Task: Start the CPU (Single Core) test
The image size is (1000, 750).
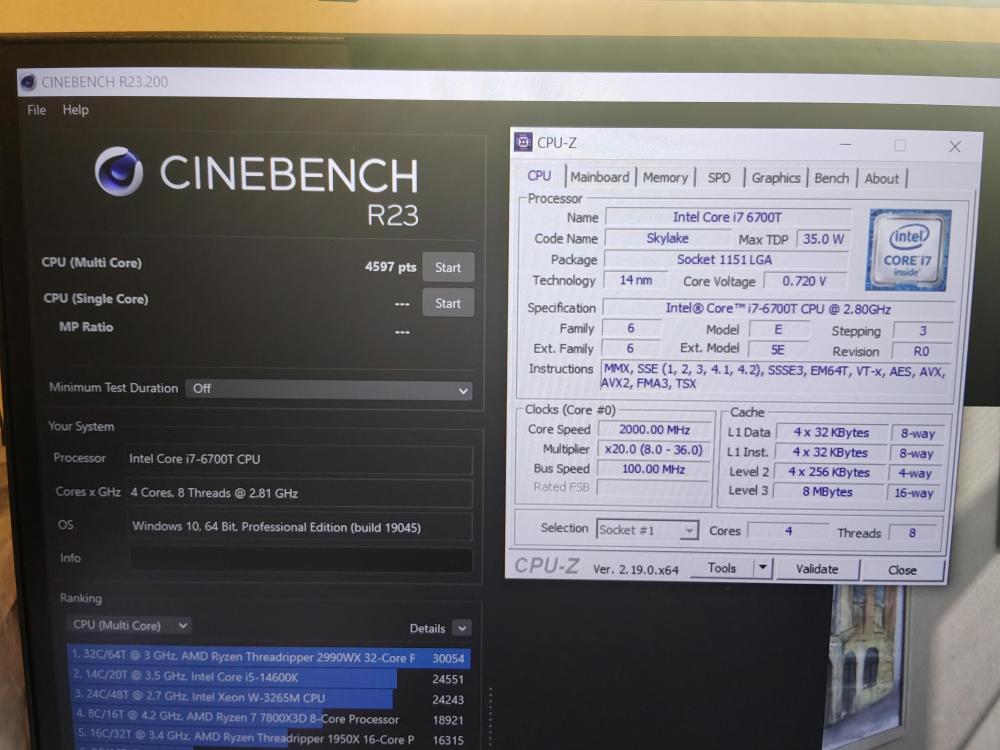Action: [448, 303]
